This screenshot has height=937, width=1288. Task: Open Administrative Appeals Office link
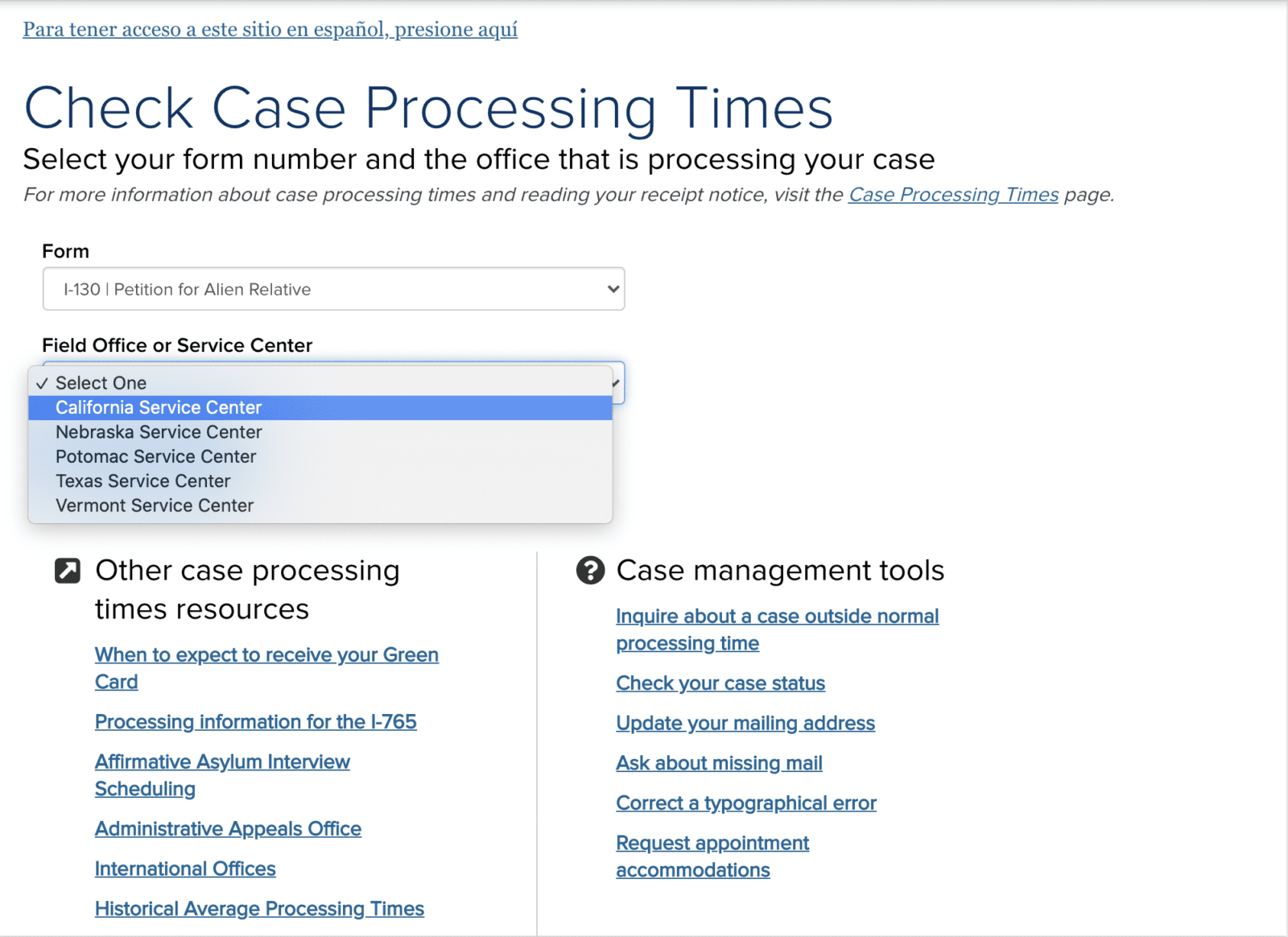point(228,829)
